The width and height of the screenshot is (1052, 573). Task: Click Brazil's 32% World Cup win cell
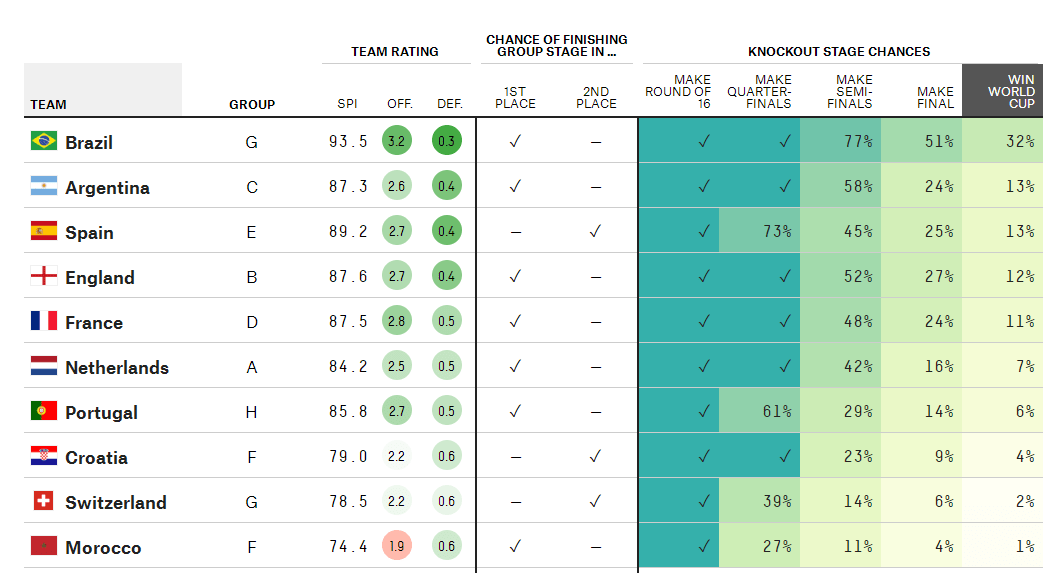pyautogui.click(x=1002, y=141)
